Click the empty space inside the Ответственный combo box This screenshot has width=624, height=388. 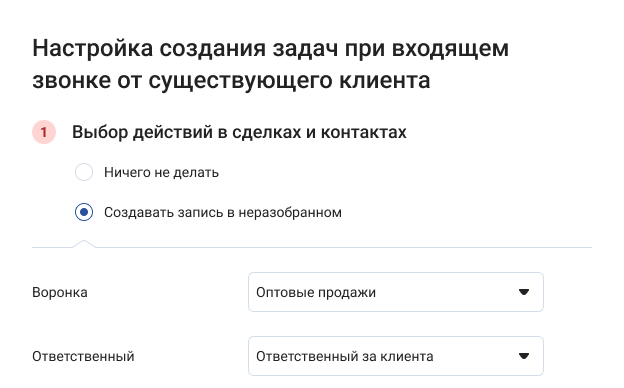(x=476, y=356)
